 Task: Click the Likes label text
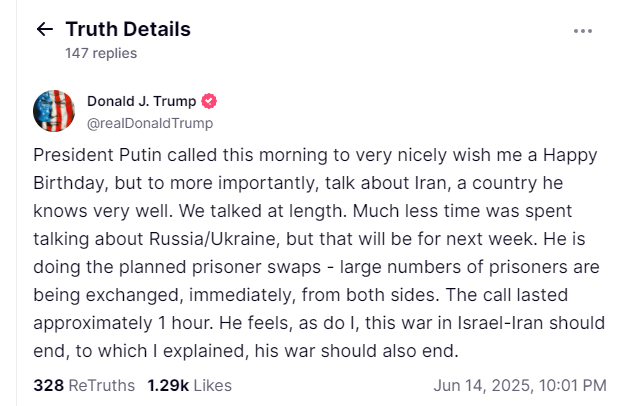coord(213,385)
